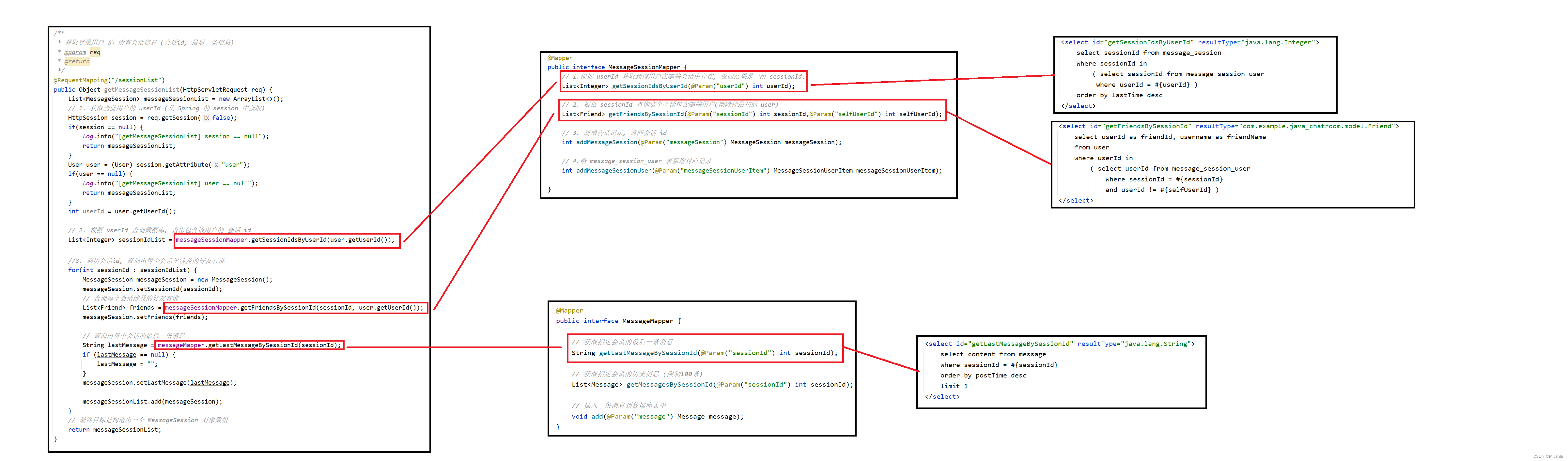Click the messageSessionMapper.getFriendsBySessionId(sessionId, user.getUserId()) call

coord(294,308)
